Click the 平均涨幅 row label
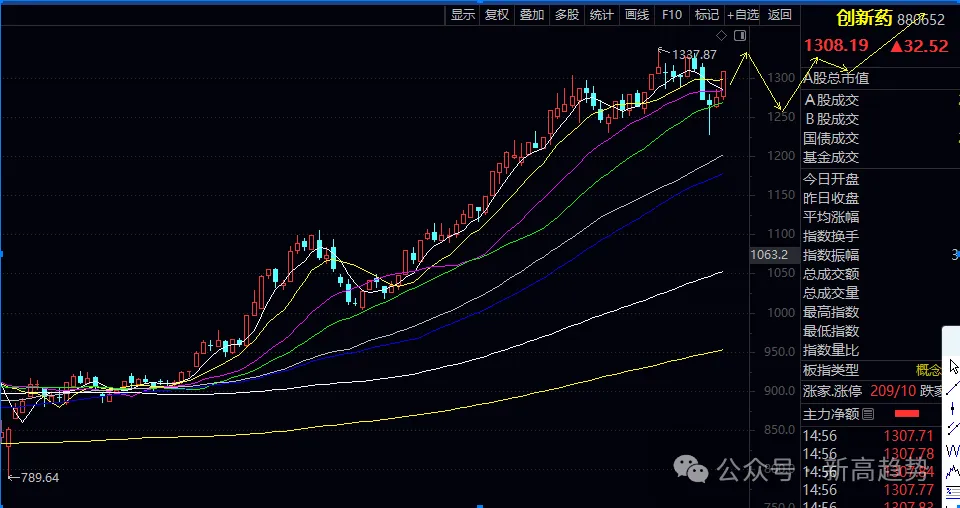The height and width of the screenshot is (508, 960). click(831, 217)
